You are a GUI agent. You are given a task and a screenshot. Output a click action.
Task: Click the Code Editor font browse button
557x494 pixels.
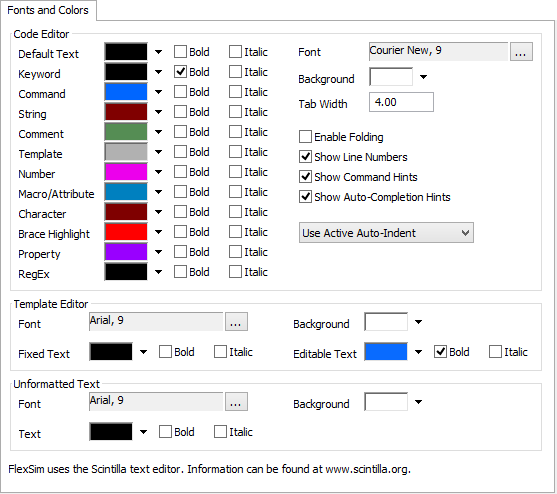coord(521,52)
